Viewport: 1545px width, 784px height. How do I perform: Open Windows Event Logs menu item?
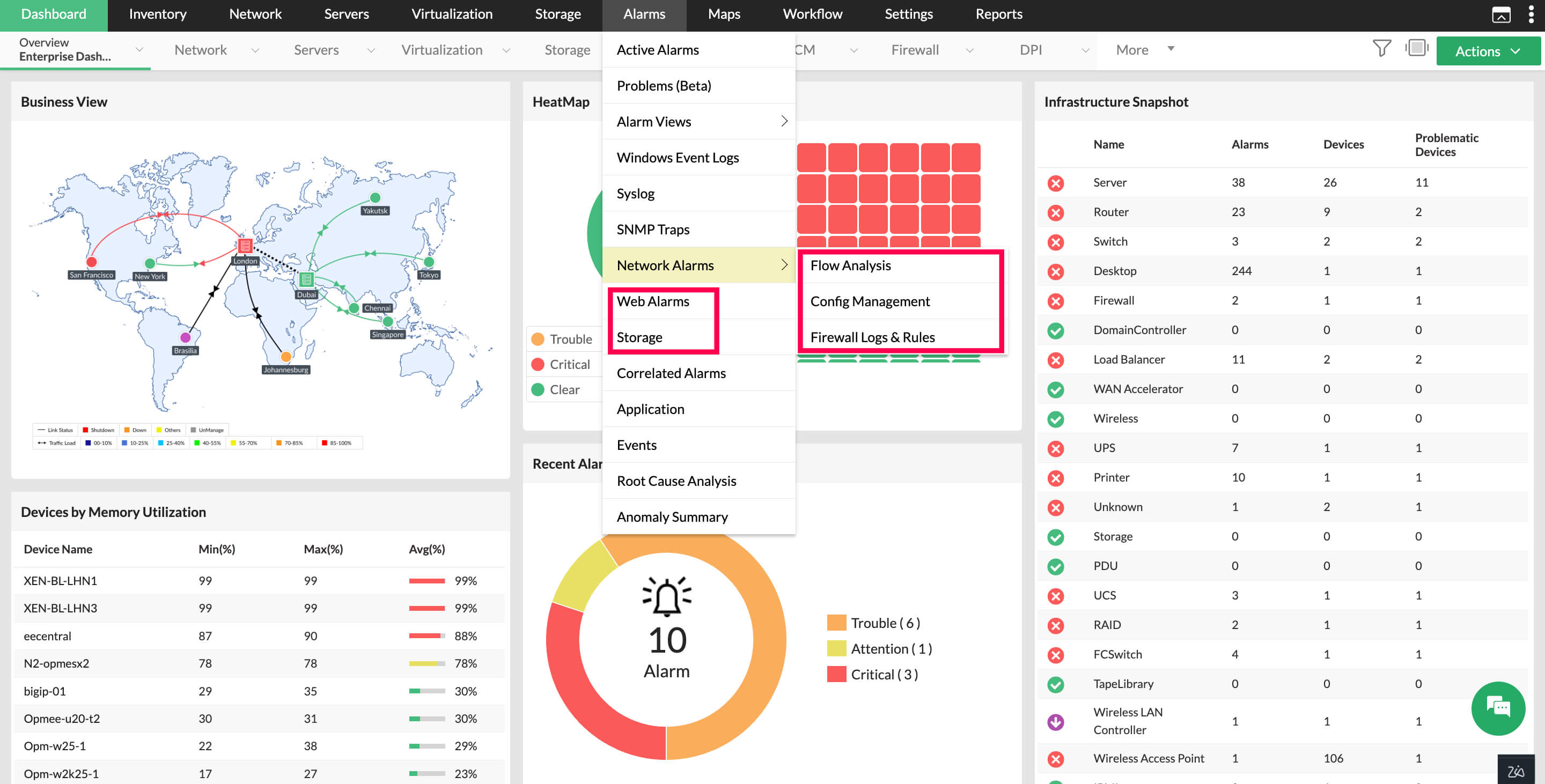point(698,158)
